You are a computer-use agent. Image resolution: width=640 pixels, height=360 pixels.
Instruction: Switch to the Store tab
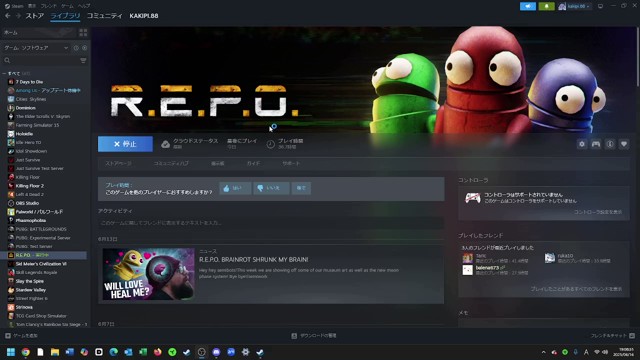pyautogui.click(x=35, y=16)
